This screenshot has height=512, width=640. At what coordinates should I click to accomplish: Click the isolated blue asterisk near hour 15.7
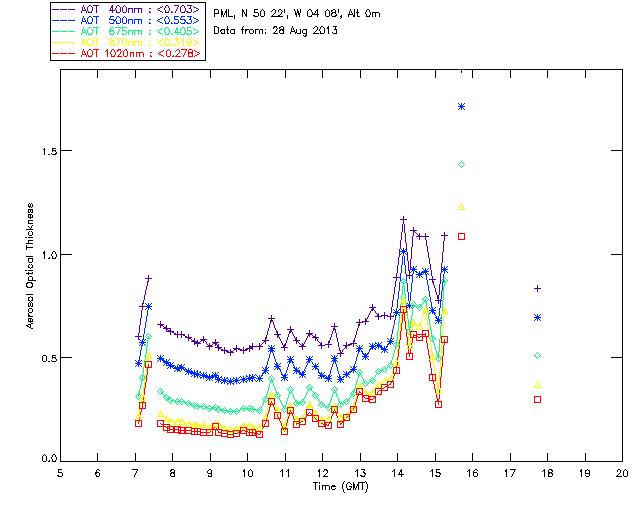click(462, 107)
